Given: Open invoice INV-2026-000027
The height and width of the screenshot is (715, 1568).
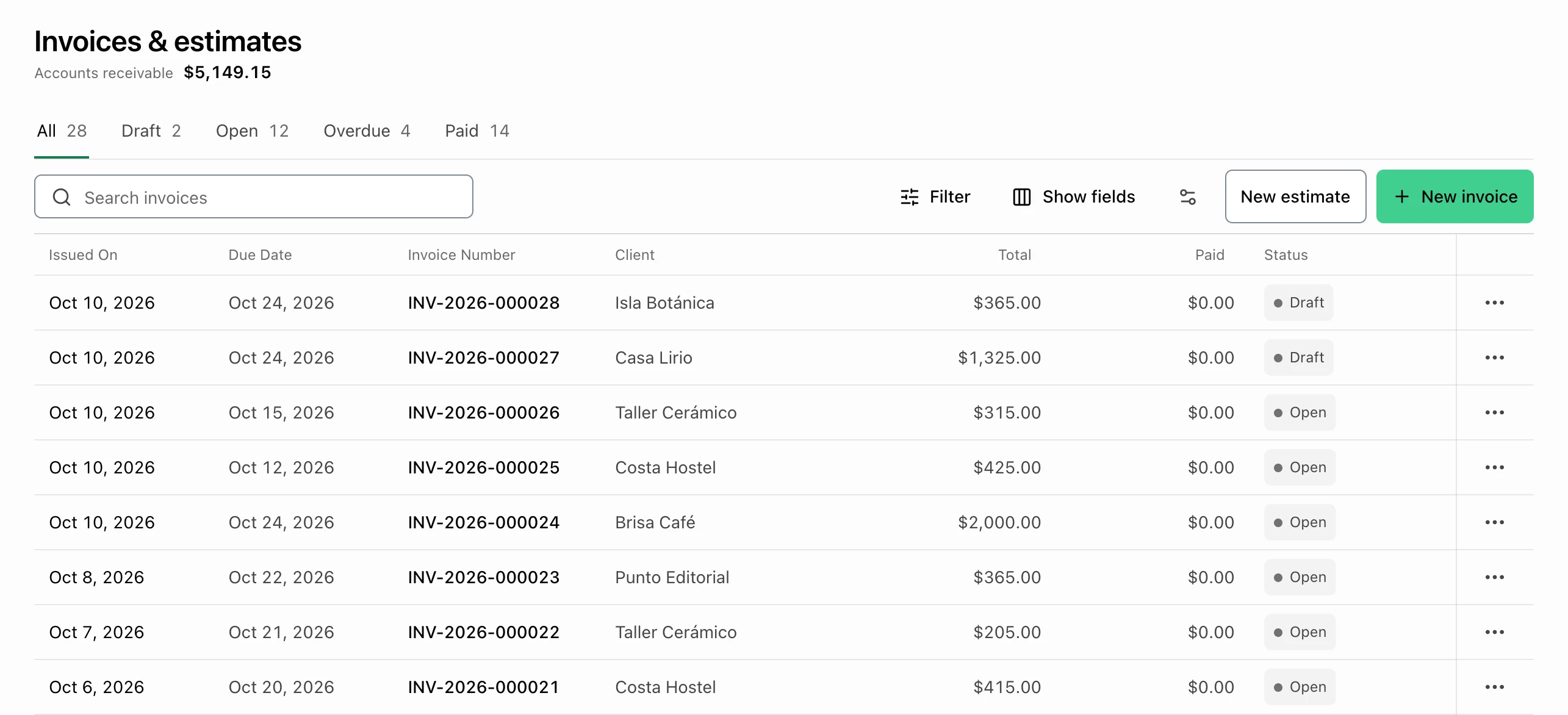Looking at the screenshot, I should coord(484,357).
